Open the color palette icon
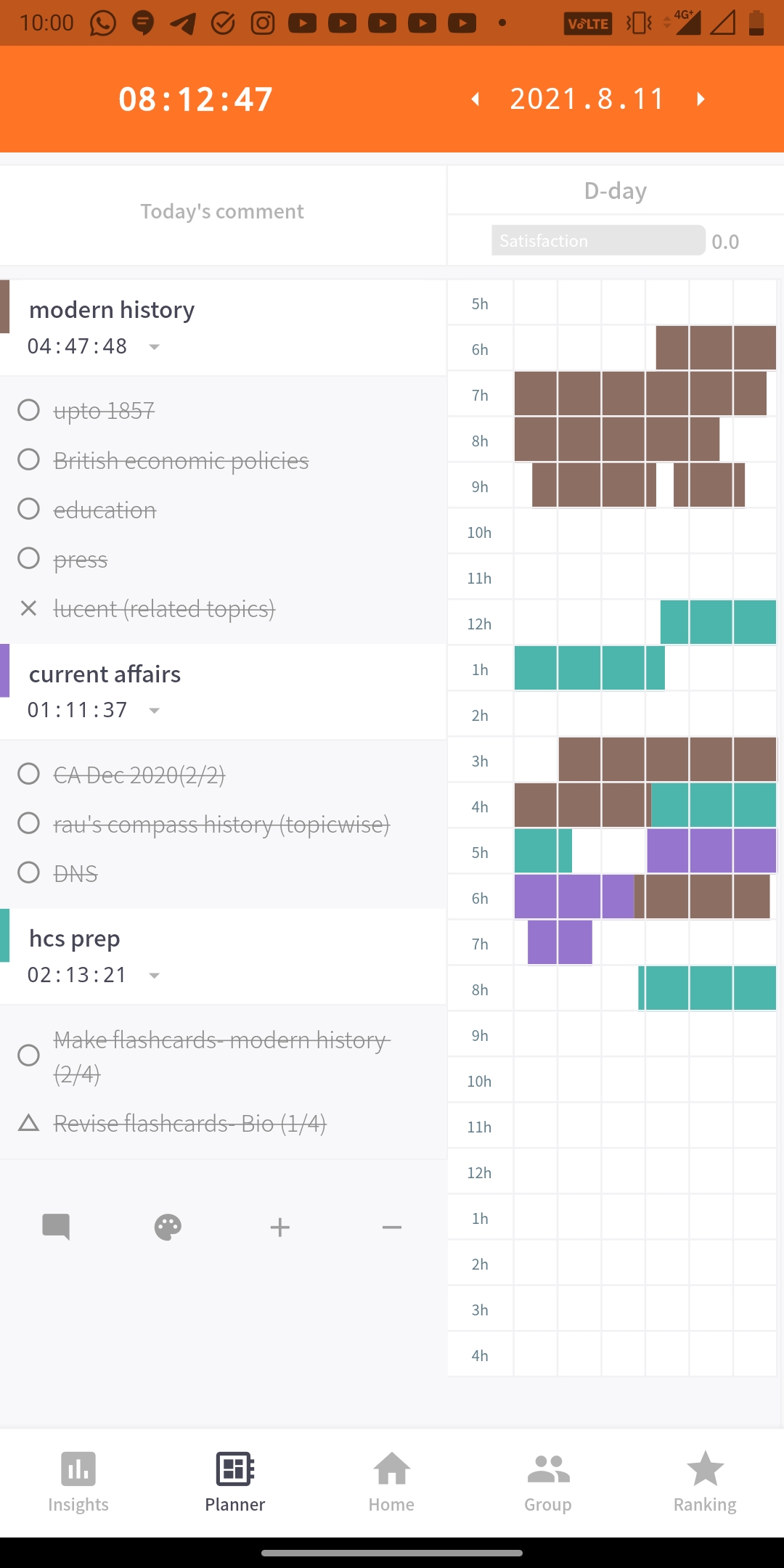 tap(168, 1227)
